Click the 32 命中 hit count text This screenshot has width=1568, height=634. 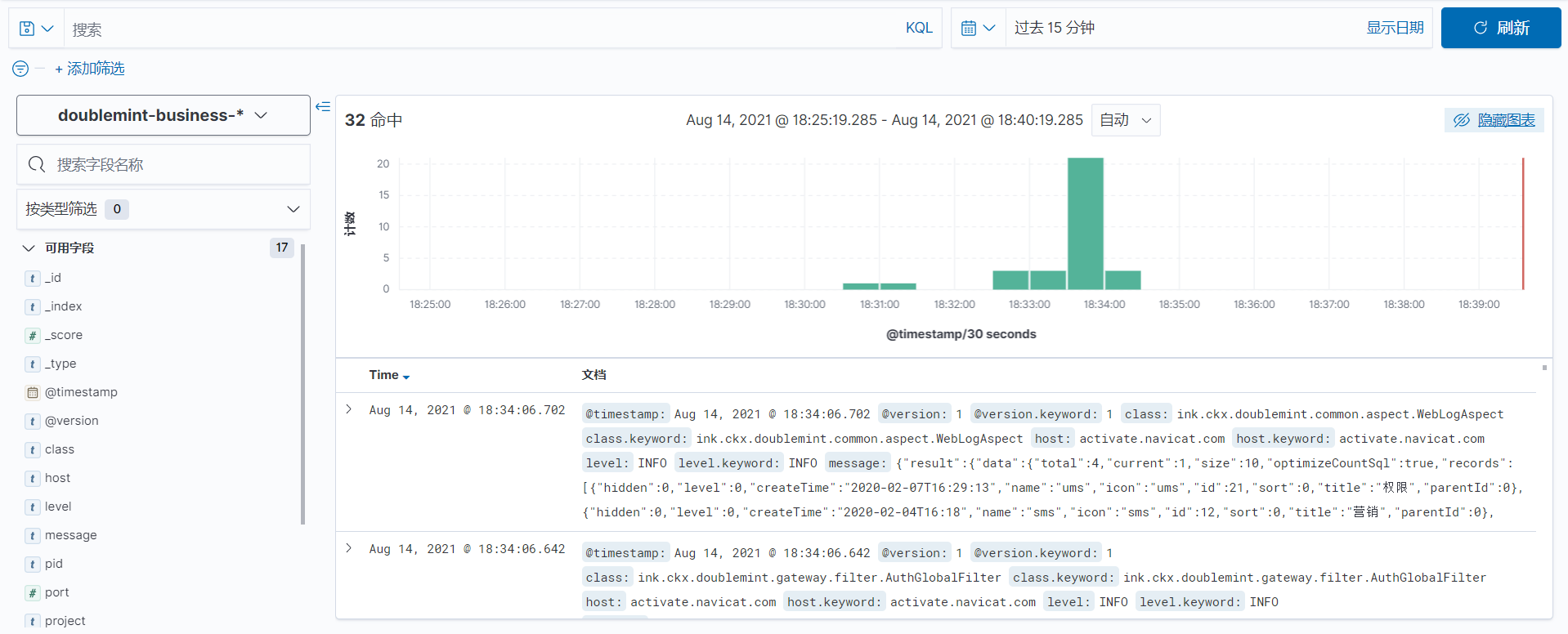pyautogui.click(x=374, y=120)
